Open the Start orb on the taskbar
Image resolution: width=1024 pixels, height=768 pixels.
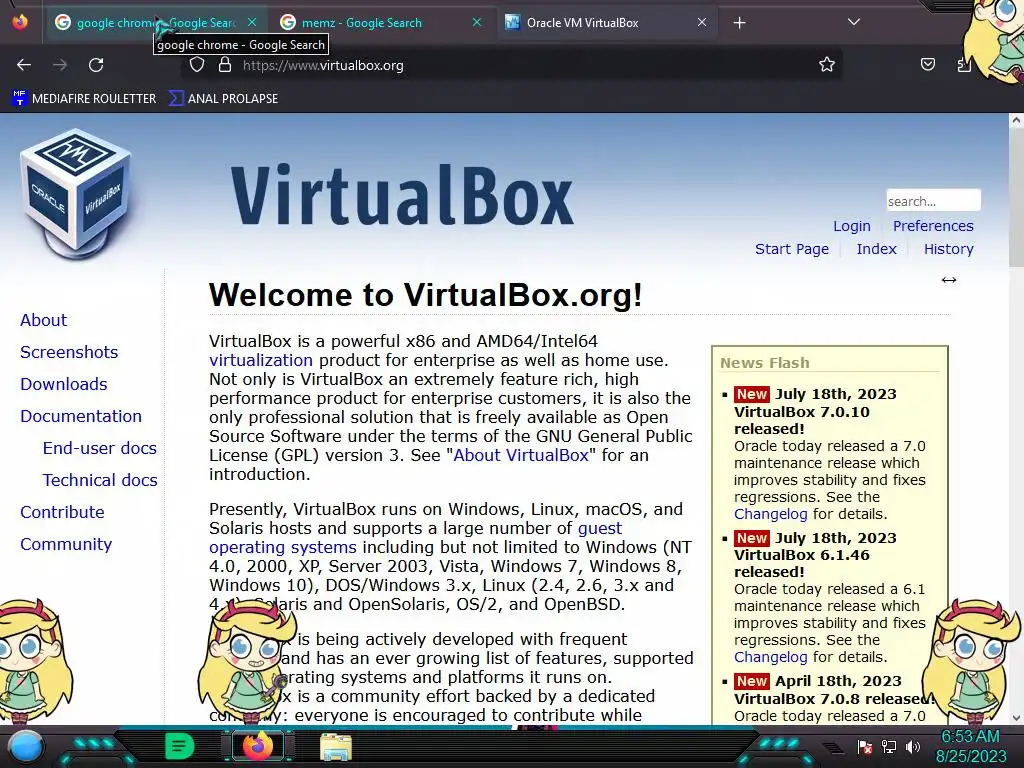[x=25, y=748]
